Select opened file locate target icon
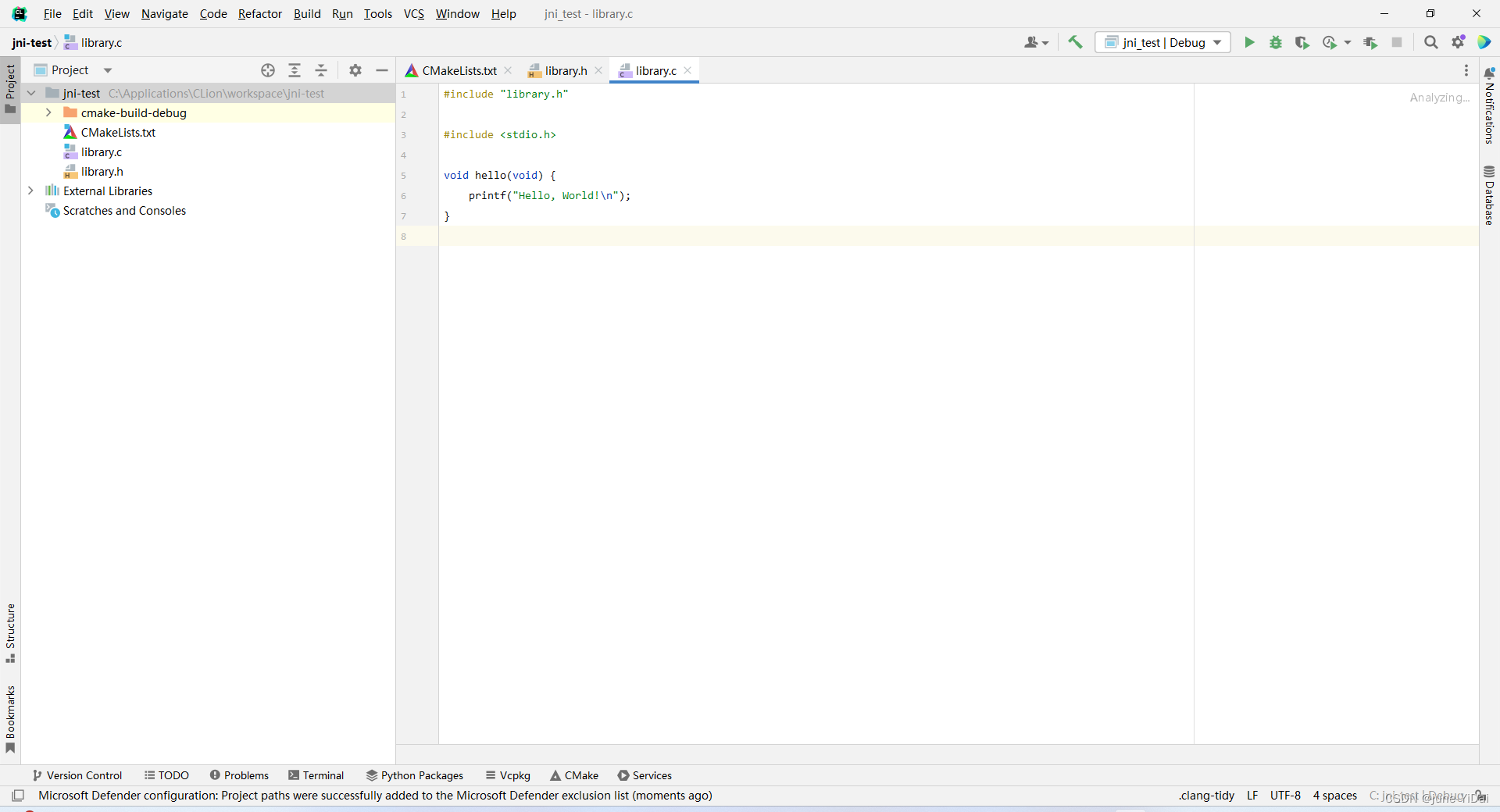Screen dimensions: 1500x812 (x=268, y=70)
